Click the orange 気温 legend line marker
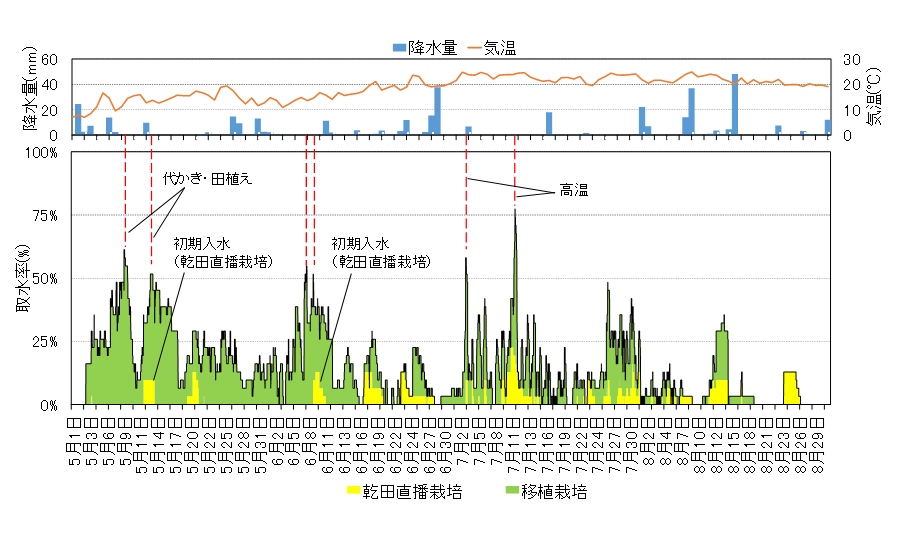Viewport: 900px width, 550px height. 474,48
